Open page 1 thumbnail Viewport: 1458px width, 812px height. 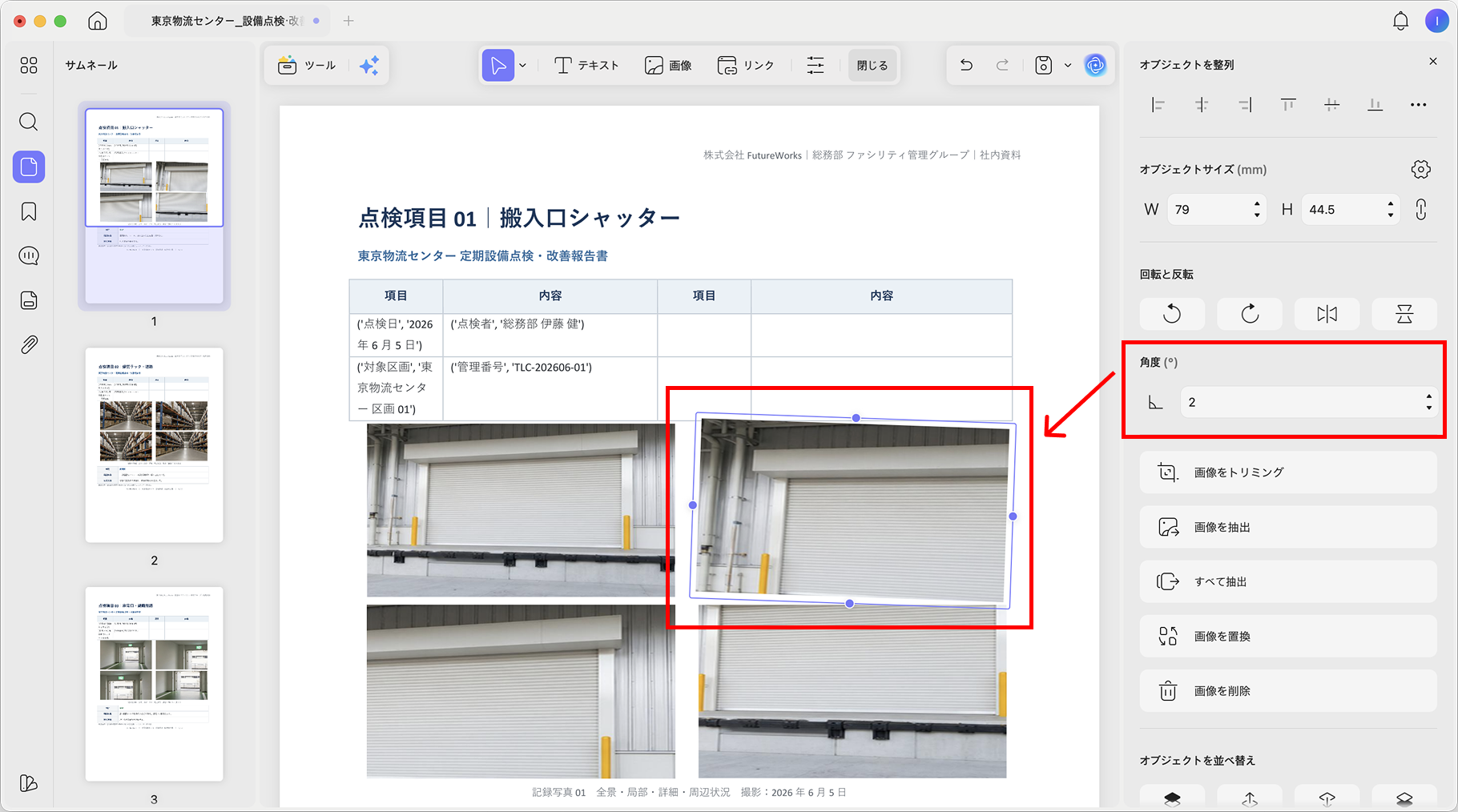coord(155,207)
